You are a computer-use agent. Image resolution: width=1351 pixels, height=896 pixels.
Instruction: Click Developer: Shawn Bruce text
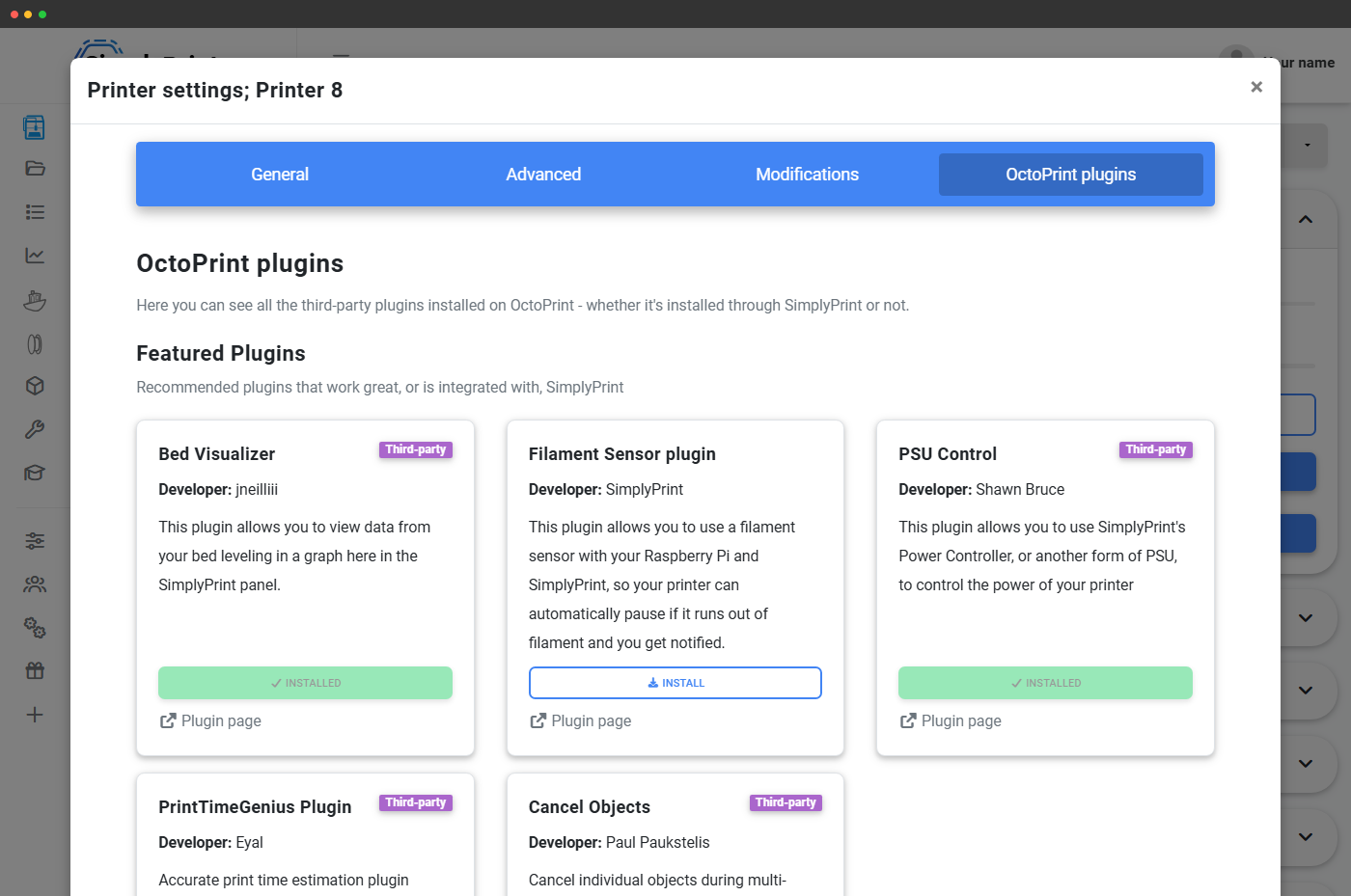coord(981,490)
